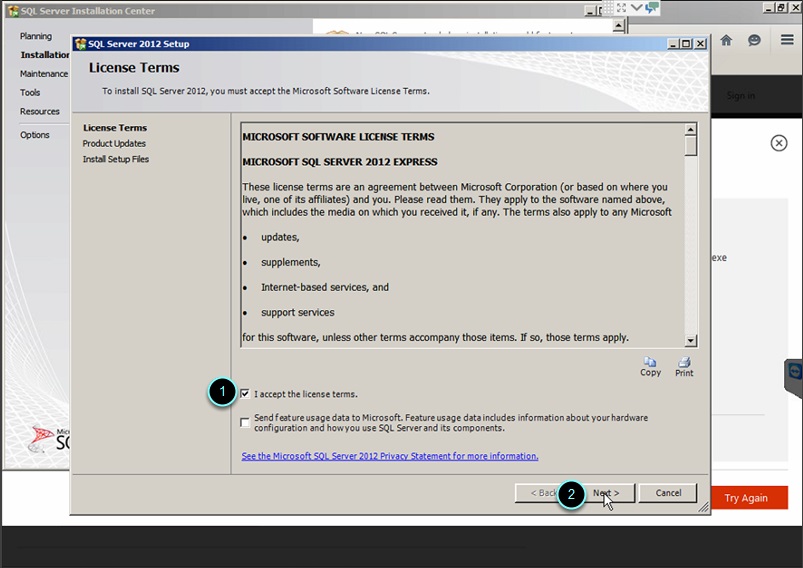This screenshot has width=803, height=568.
Task: Click the circled X close icon
Action: (x=779, y=143)
